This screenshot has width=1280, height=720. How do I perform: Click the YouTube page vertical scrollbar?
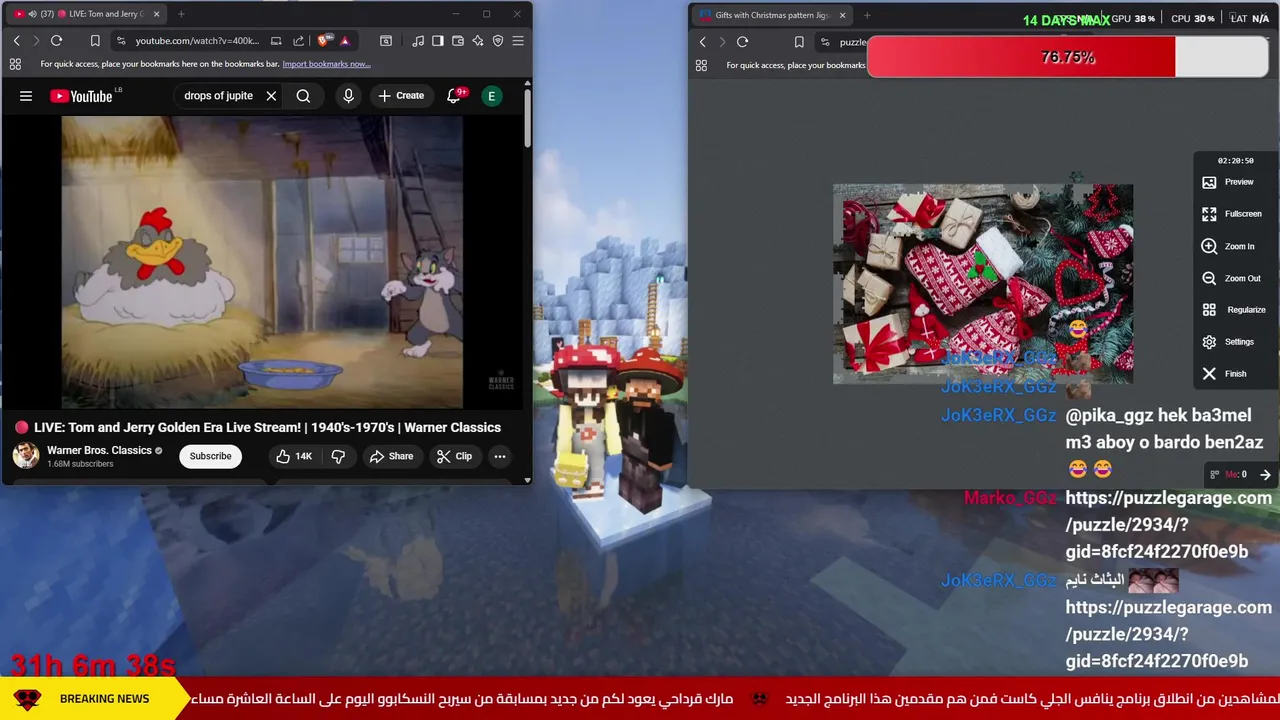pyautogui.click(x=528, y=120)
